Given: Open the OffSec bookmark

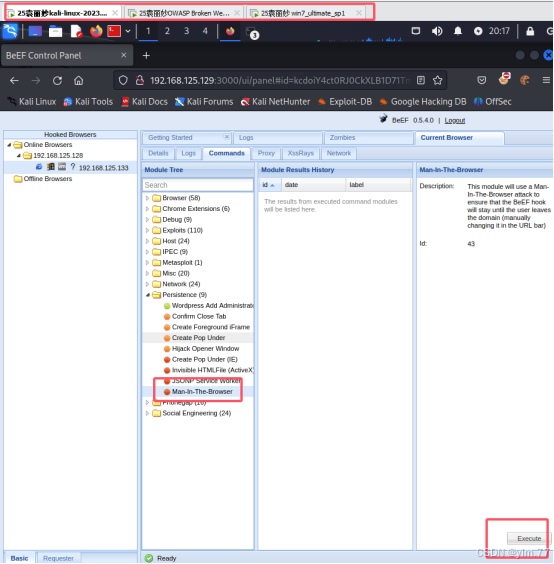Looking at the screenshot, I should tap(492, 102).
